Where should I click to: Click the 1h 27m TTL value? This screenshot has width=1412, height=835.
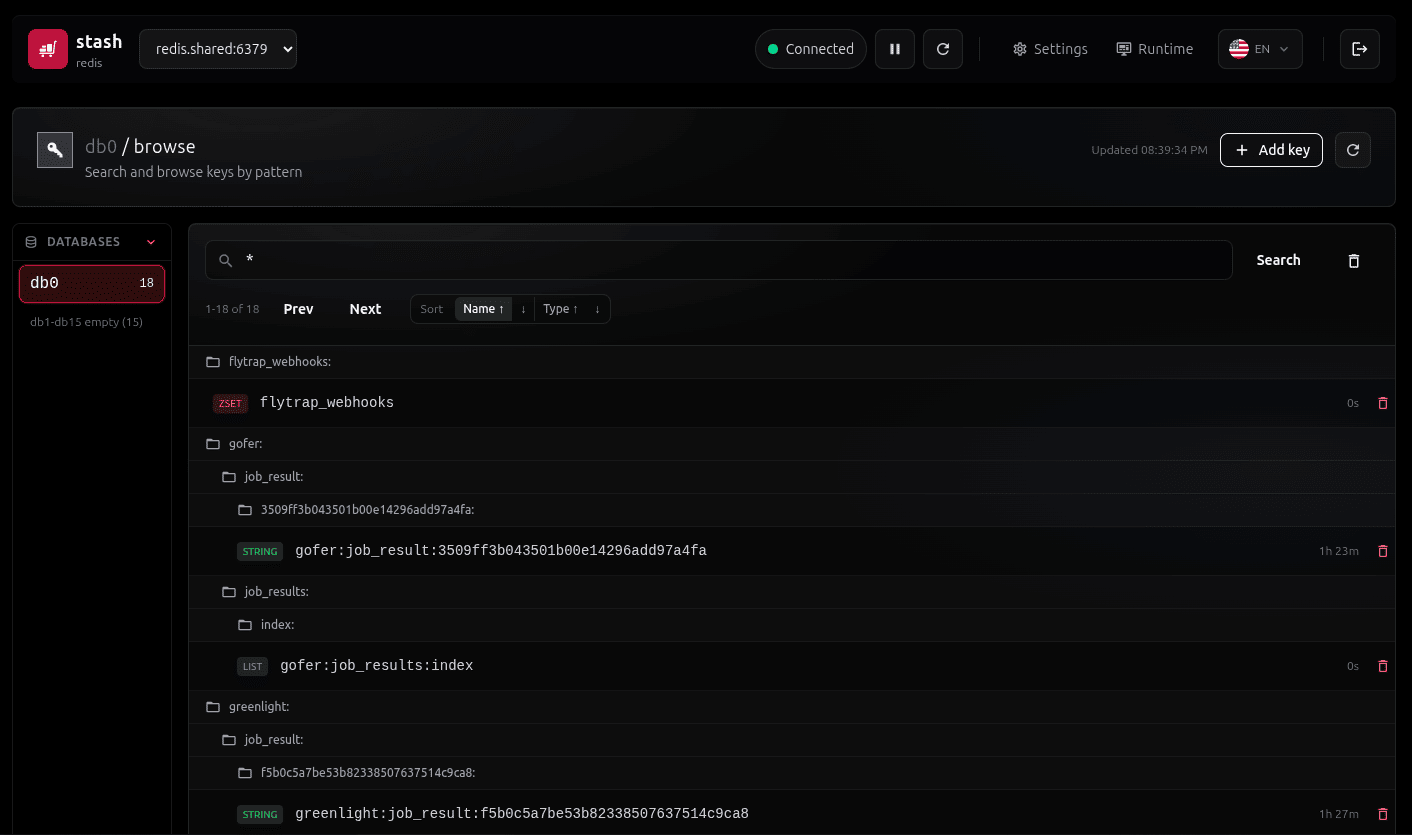(1339, 814)
